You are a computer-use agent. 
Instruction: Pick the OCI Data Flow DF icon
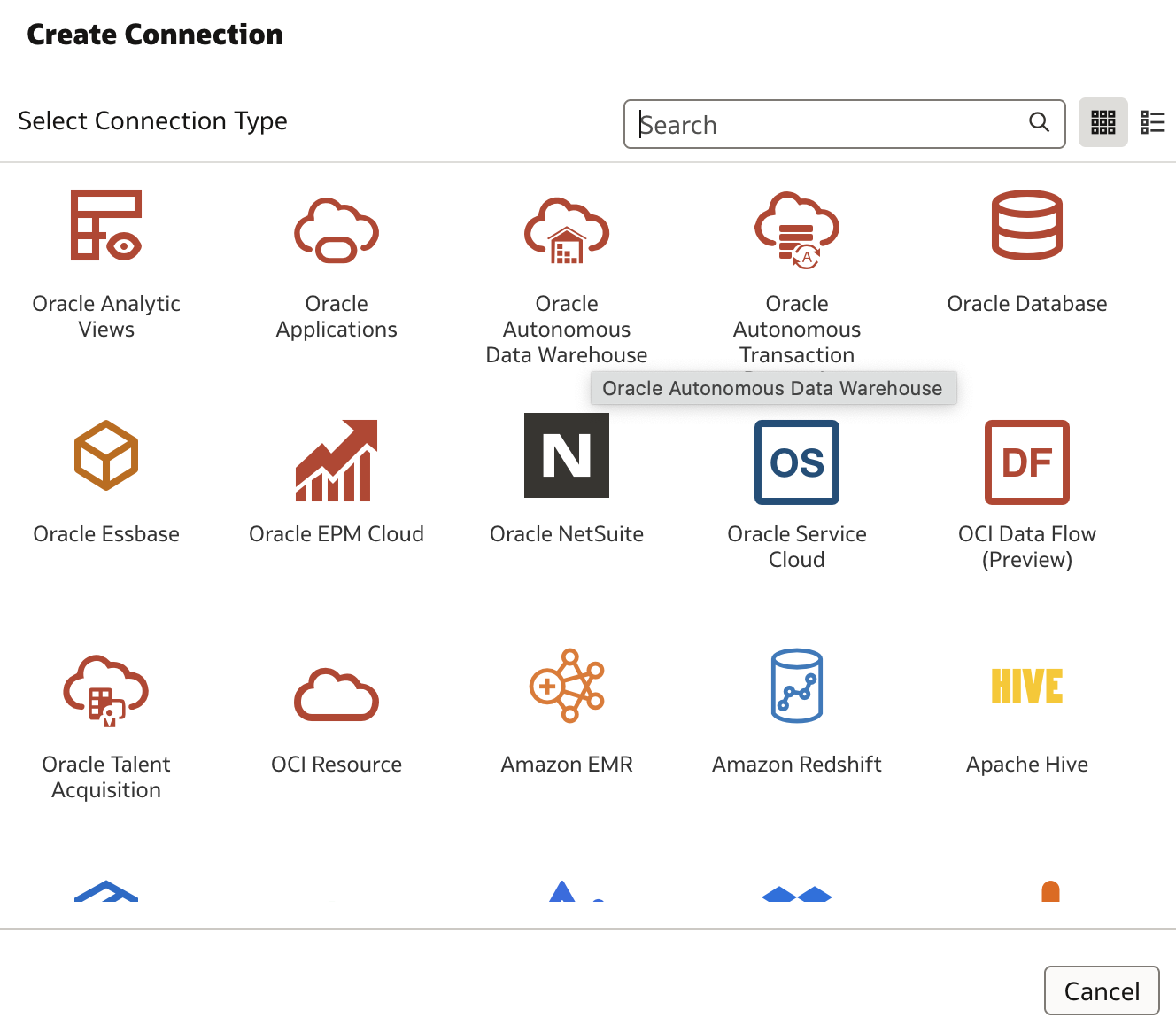[x=1027, y=462]
